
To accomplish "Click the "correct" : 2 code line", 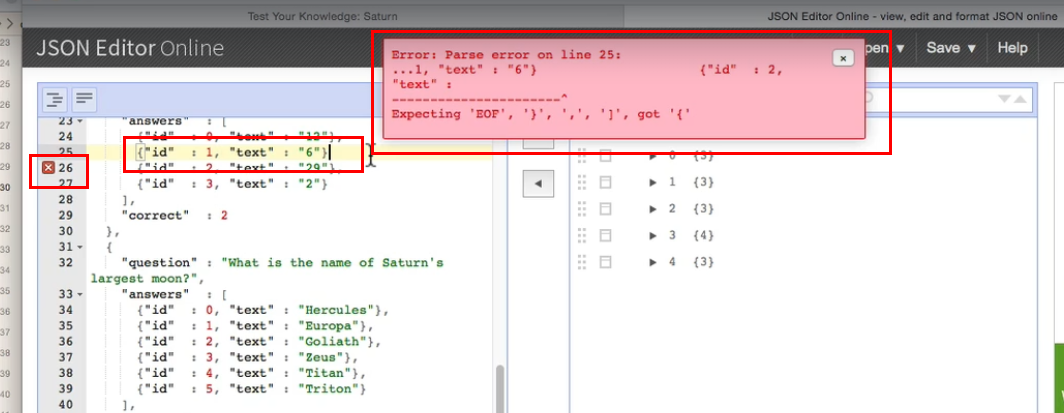I will (x=174, y=216).
